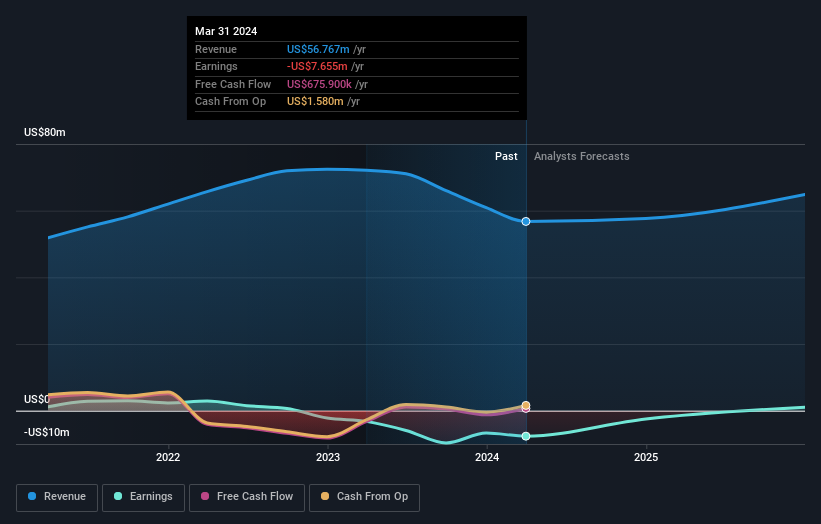Click the Past section label

click(506, 157)
